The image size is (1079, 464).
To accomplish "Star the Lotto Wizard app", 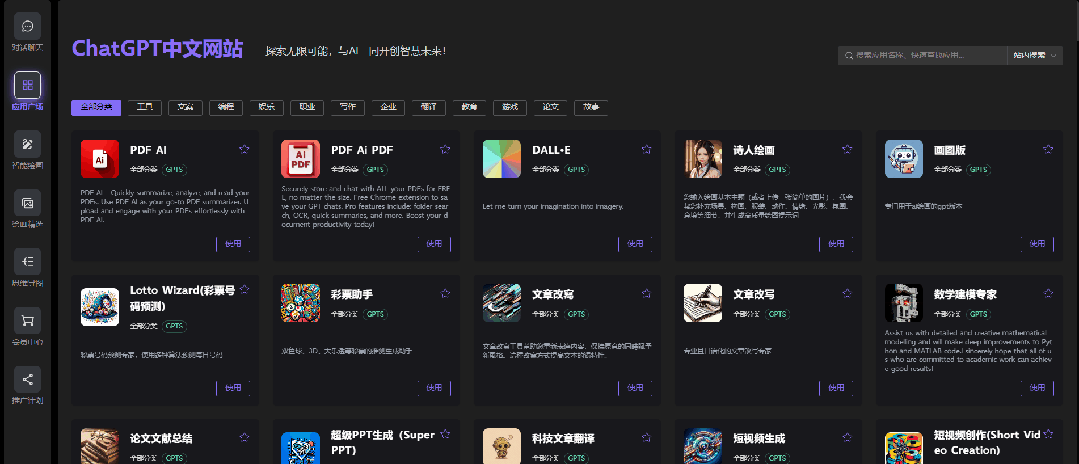I will click(x=244, y=289).
